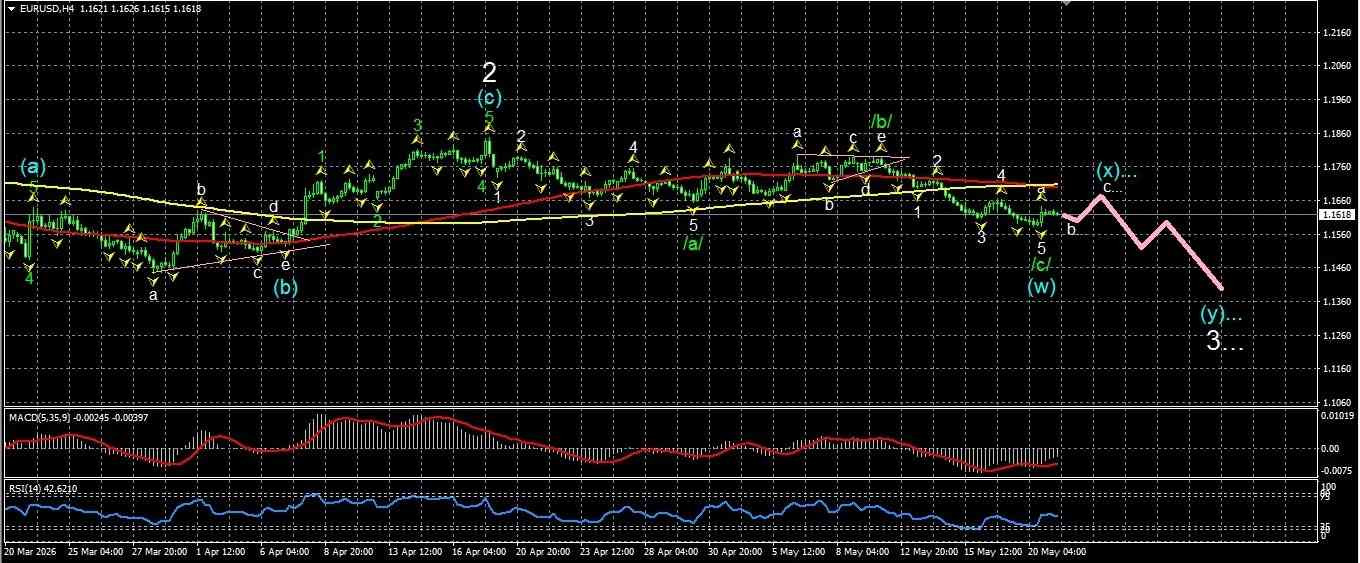Click the 1.1460 price axis label
Image resolution: width=1360 pixels, height=563 pixels.
pyautogui.click(x=1335, y=268)
